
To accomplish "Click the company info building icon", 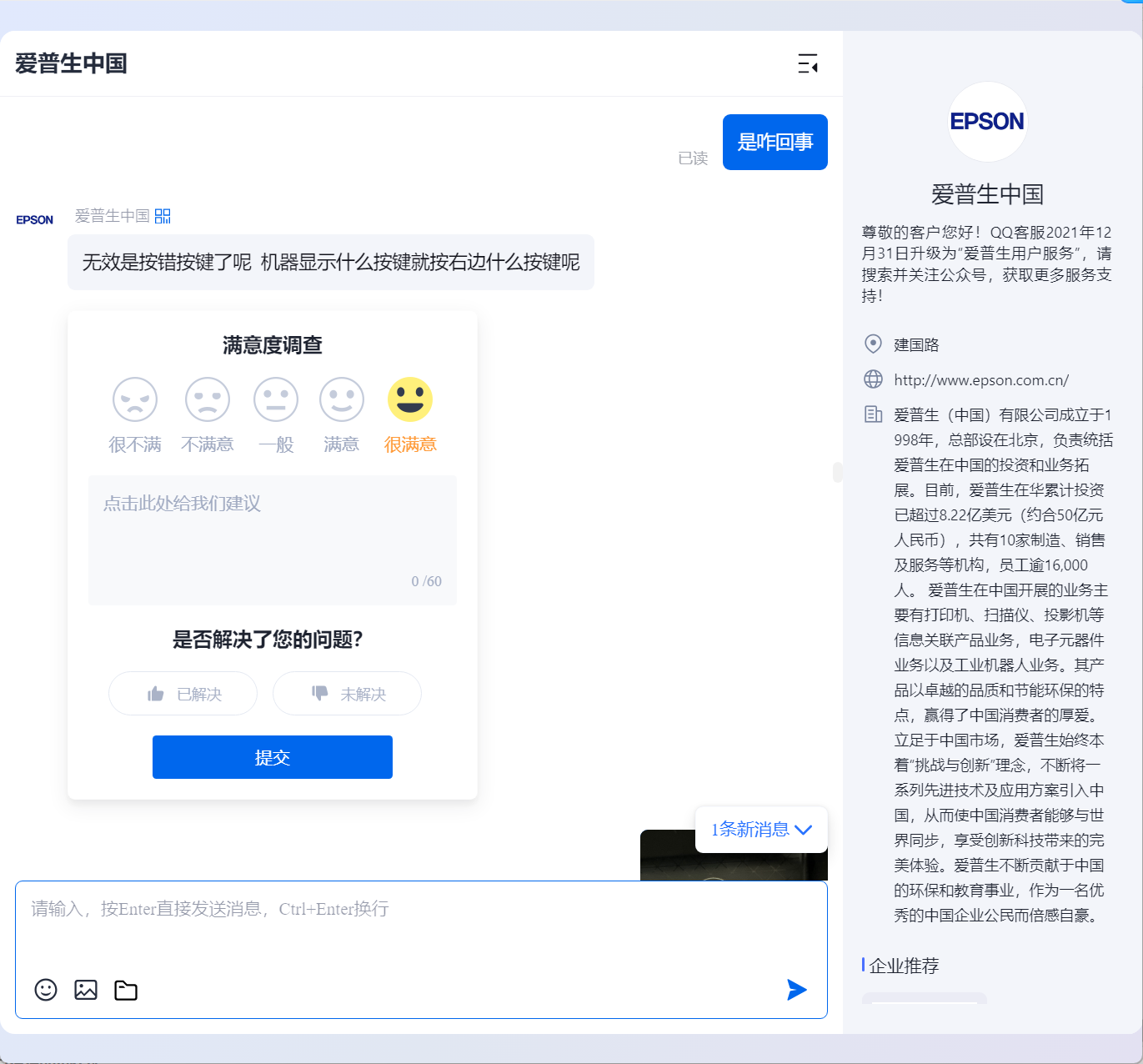I will click(x=873, y=414).
